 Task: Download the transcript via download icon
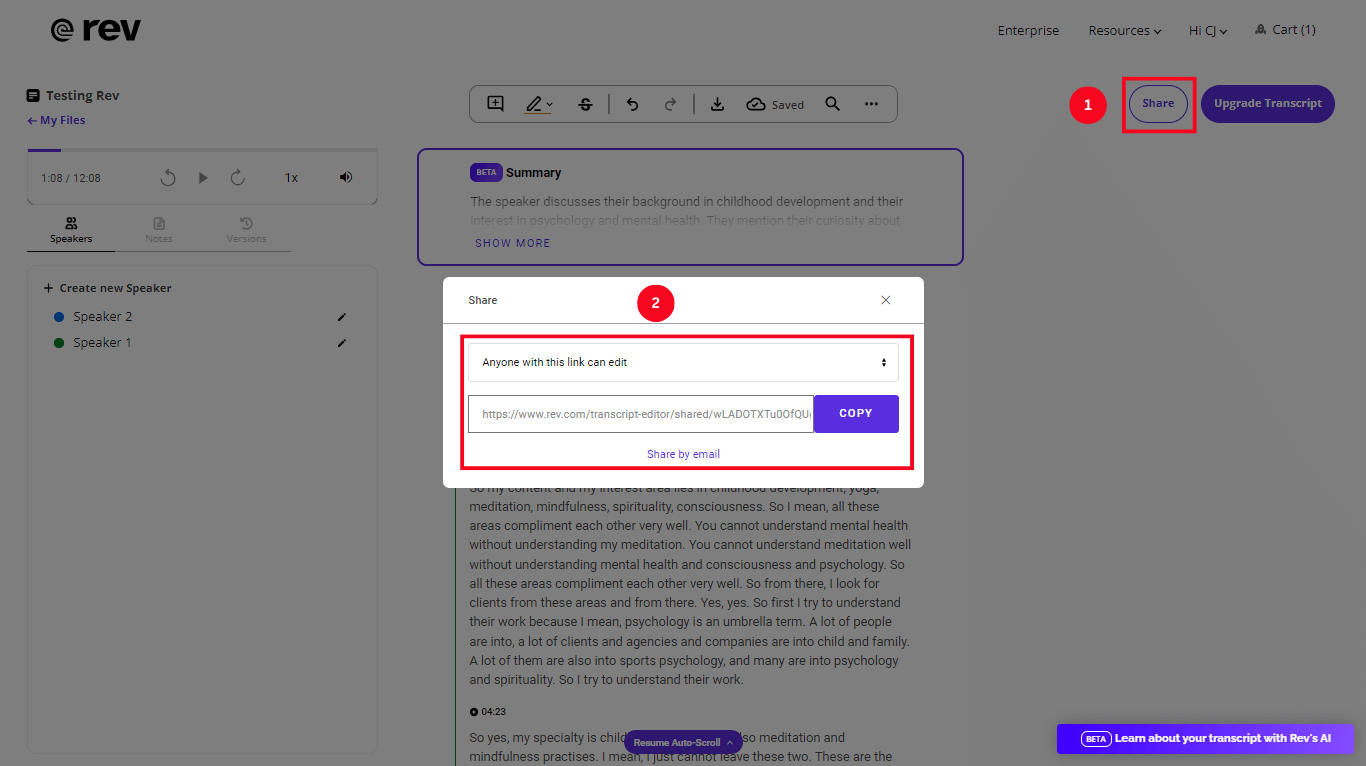(717, 104)
